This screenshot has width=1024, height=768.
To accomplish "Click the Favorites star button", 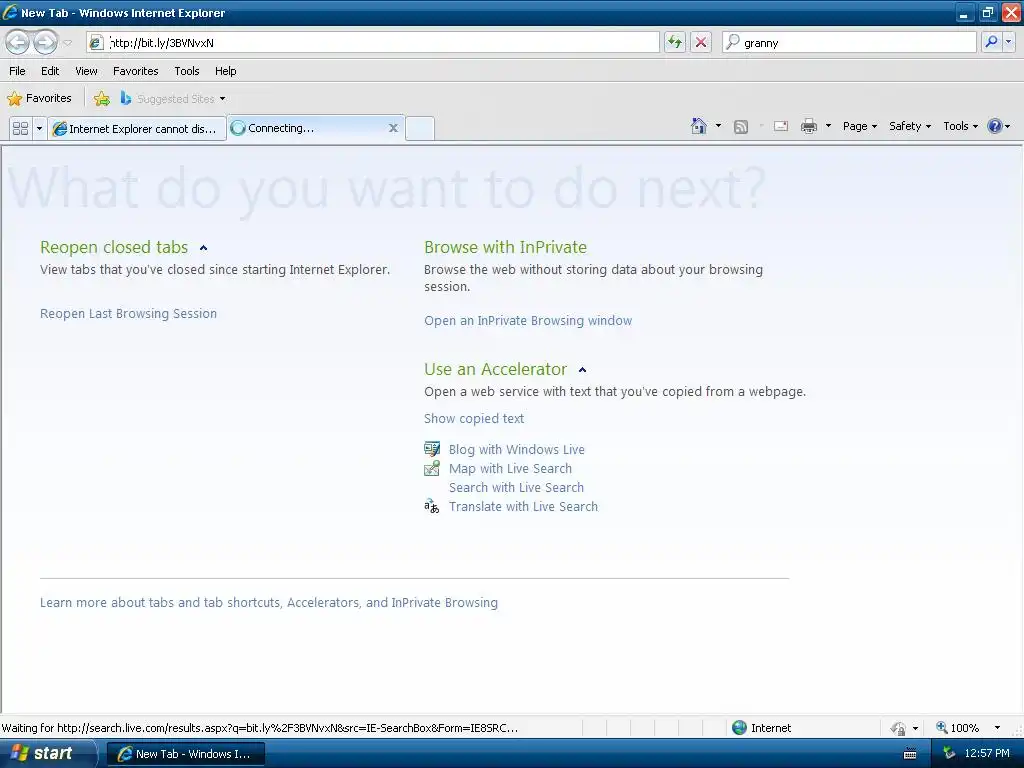I will click(x=39, y=98).
